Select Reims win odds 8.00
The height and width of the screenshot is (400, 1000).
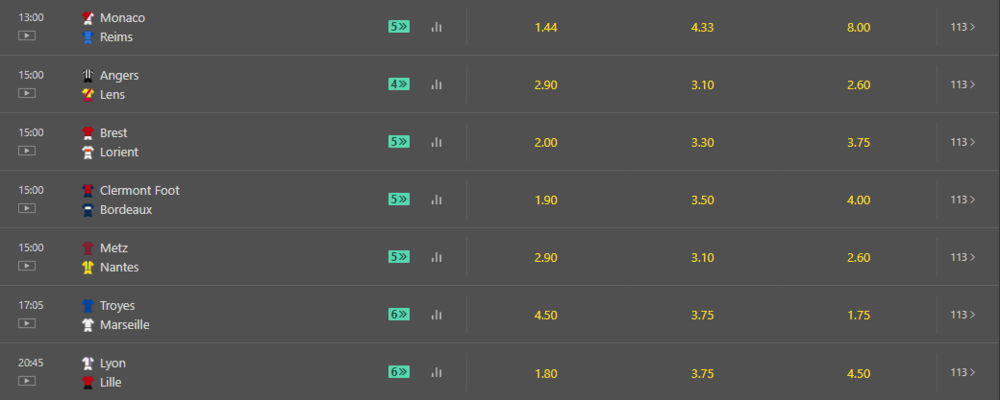[858, 27]
